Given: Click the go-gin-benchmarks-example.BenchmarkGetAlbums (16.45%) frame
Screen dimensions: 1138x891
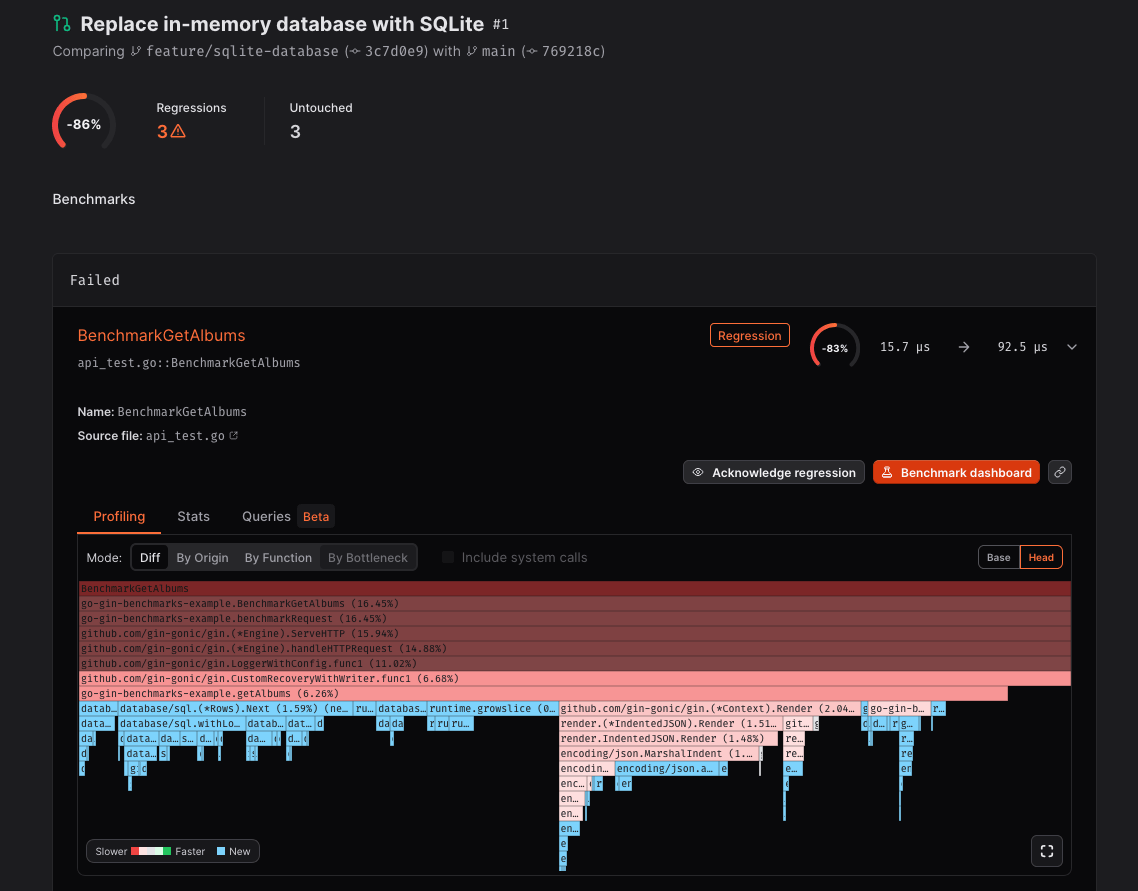Looking at the screenshot, I should pyautogui.click(x=575, y=604).
